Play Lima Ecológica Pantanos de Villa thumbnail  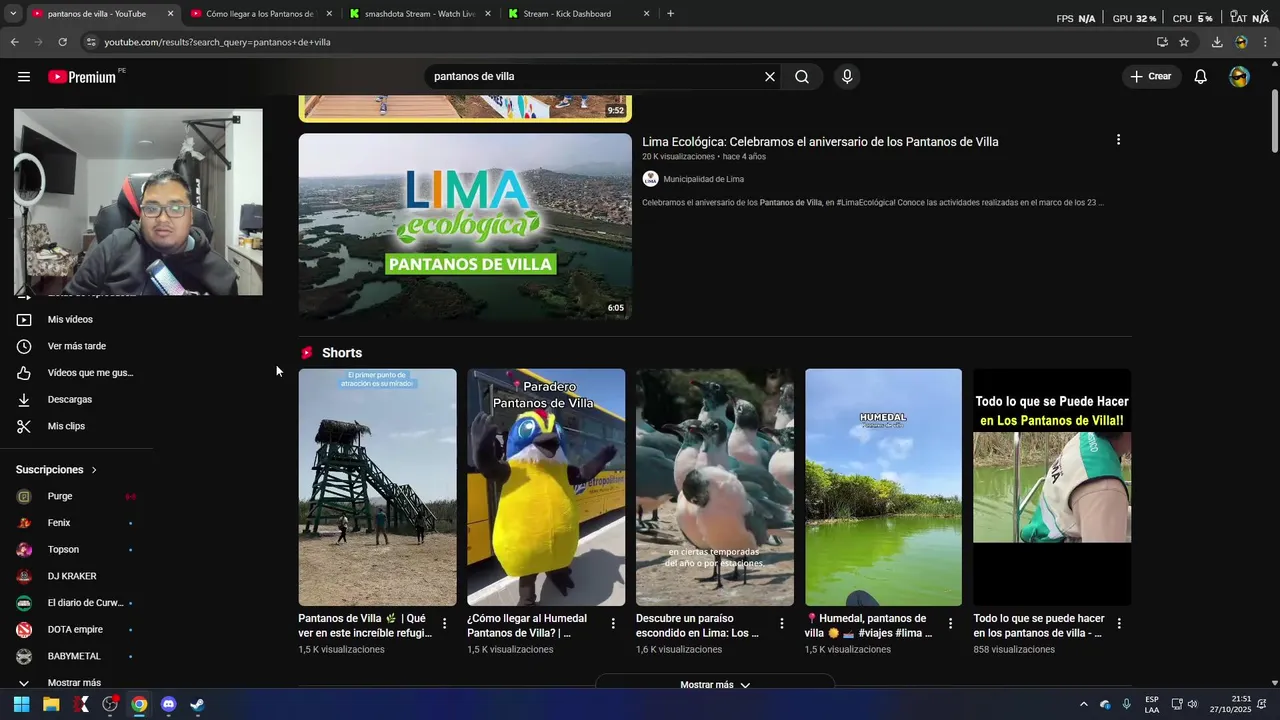pos(465,227)
